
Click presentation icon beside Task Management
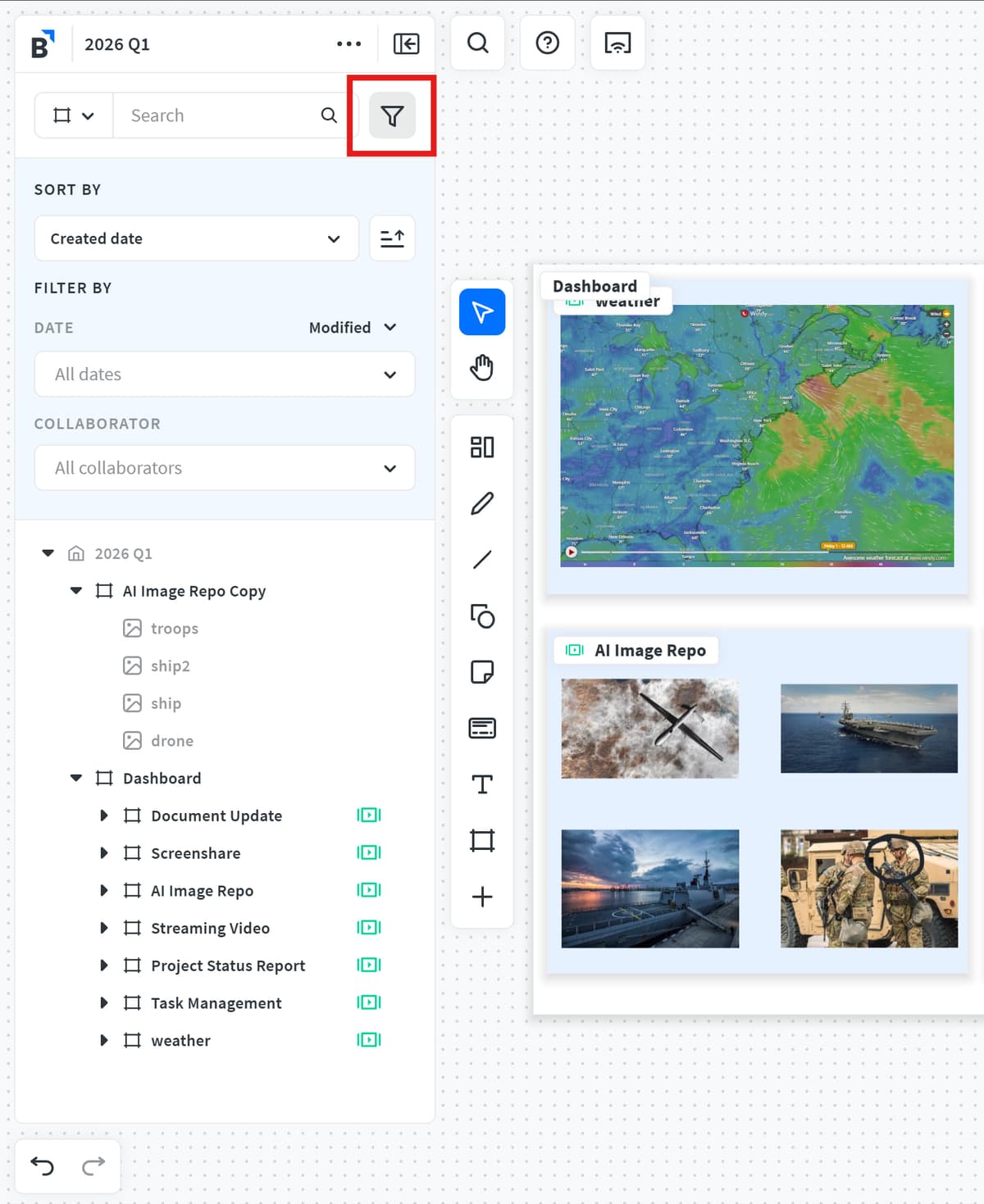tap(369, 1002)
